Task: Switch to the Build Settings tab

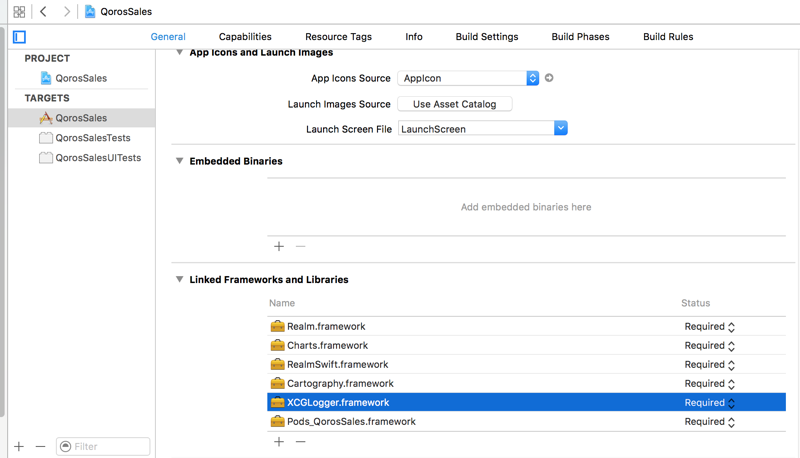Action: click(x=487, y=37)
